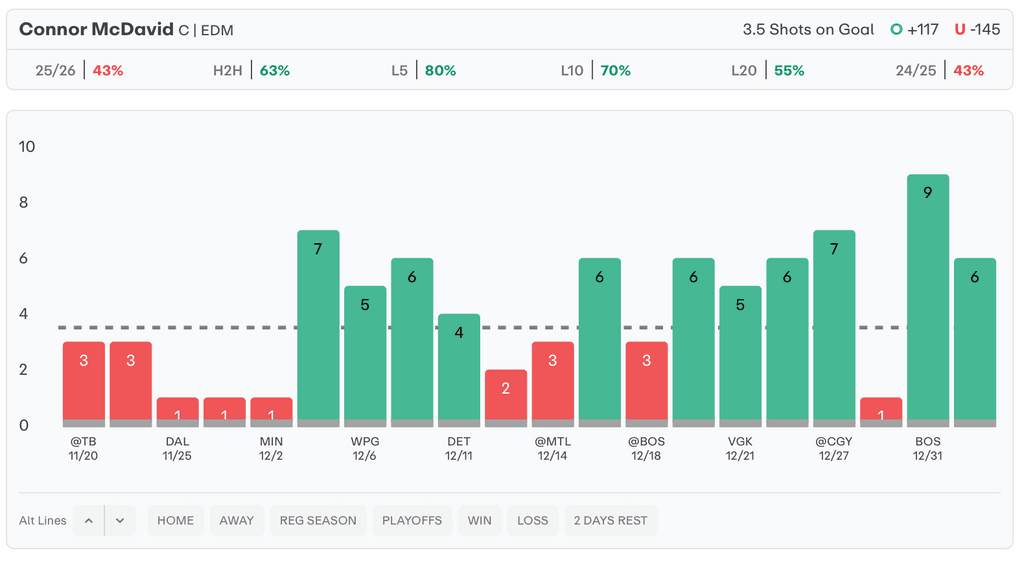Screen dimensions: 1024x563
Task: Select the H2H 63% stat tab
Action: point(251,70)
